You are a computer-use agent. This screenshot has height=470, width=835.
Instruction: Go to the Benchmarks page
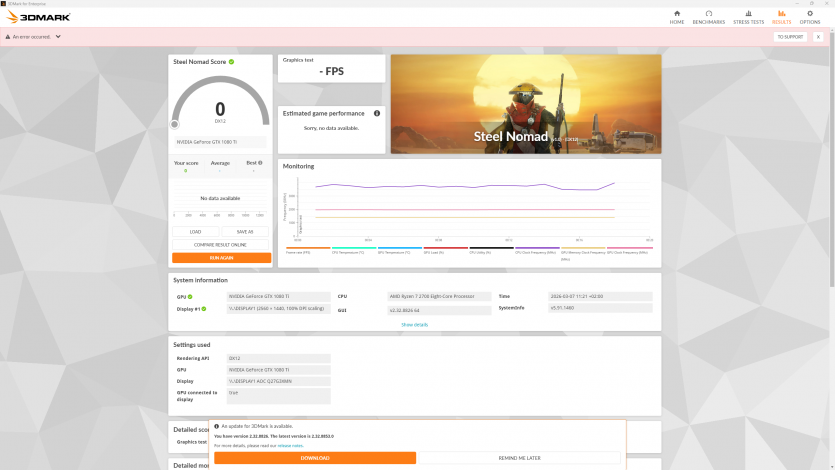click(x=708, y=16)
